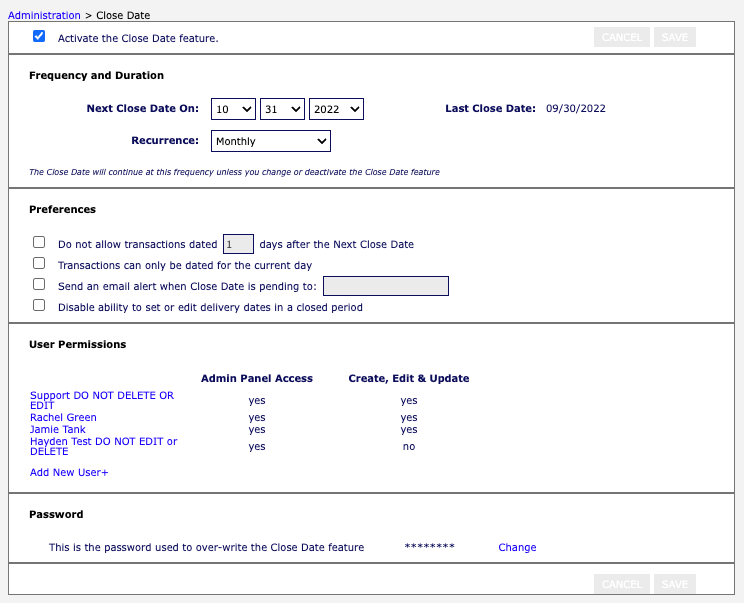Viewport: 744px width, 603px height.
Task: Click Change password link
Action: tap(517, 548)
